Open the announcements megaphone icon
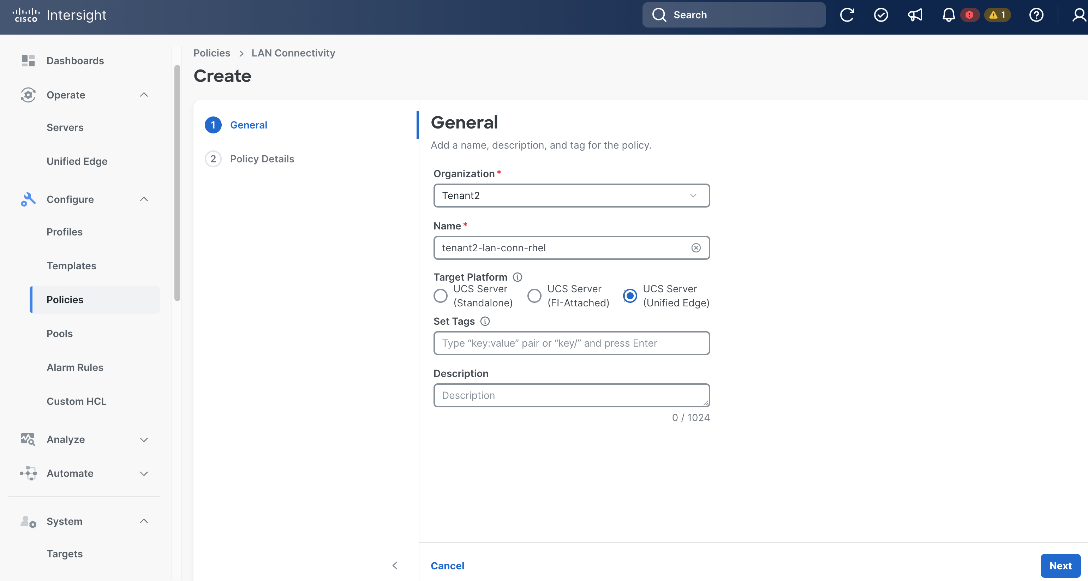 (x=915, y=15)
